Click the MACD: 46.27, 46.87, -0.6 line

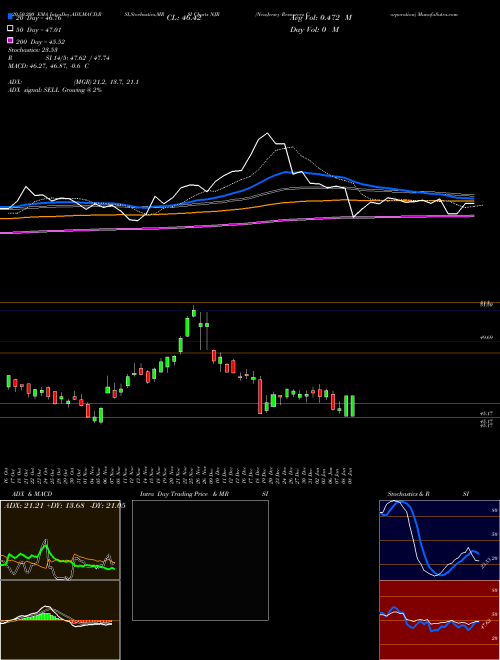pos(48,66)
